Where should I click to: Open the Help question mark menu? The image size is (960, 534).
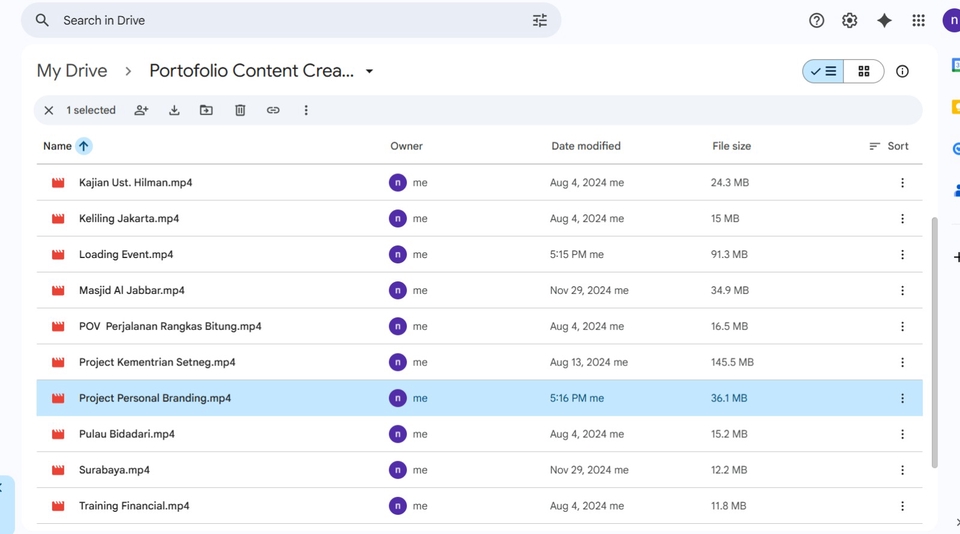(x=816, y=20)
